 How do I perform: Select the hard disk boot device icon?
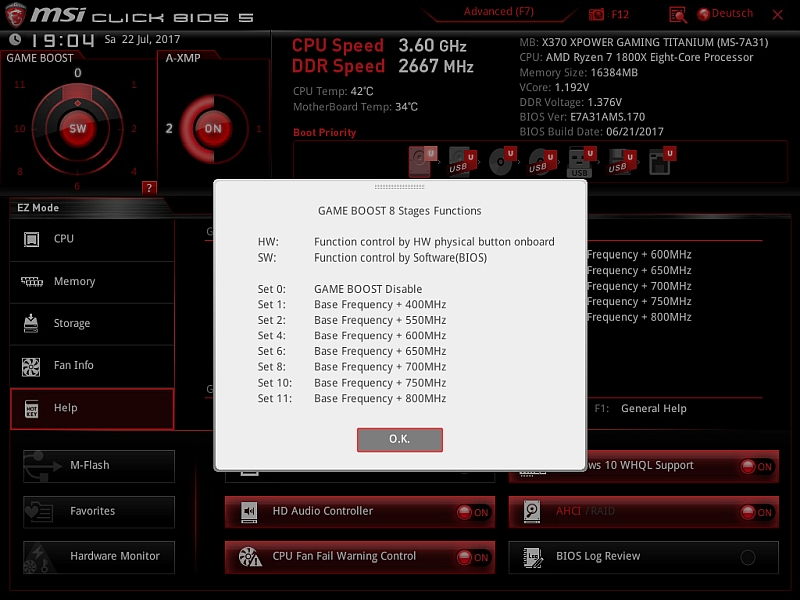[421, 161]
